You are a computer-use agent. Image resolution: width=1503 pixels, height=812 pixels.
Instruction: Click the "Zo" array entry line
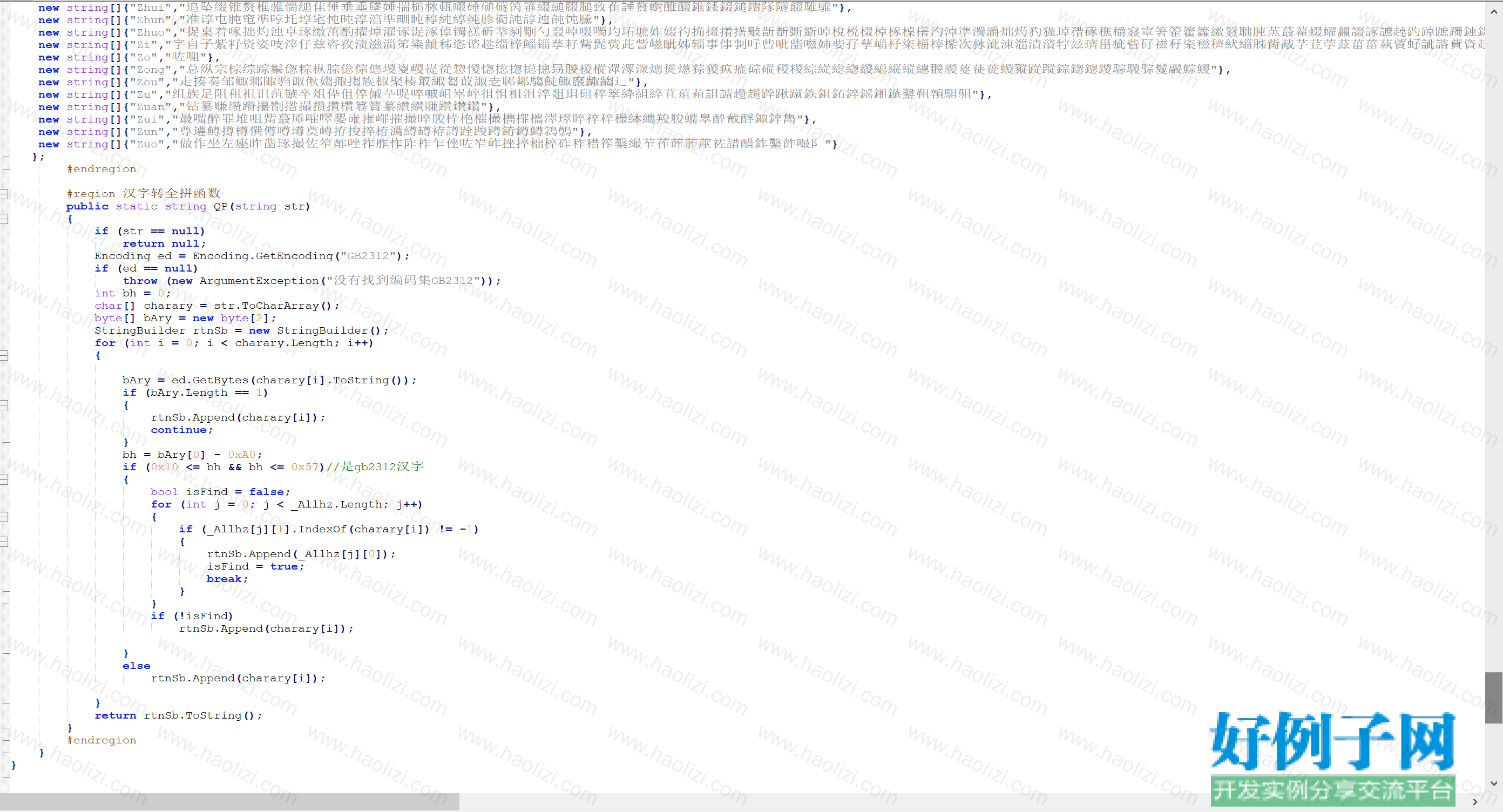click(129, 57)
